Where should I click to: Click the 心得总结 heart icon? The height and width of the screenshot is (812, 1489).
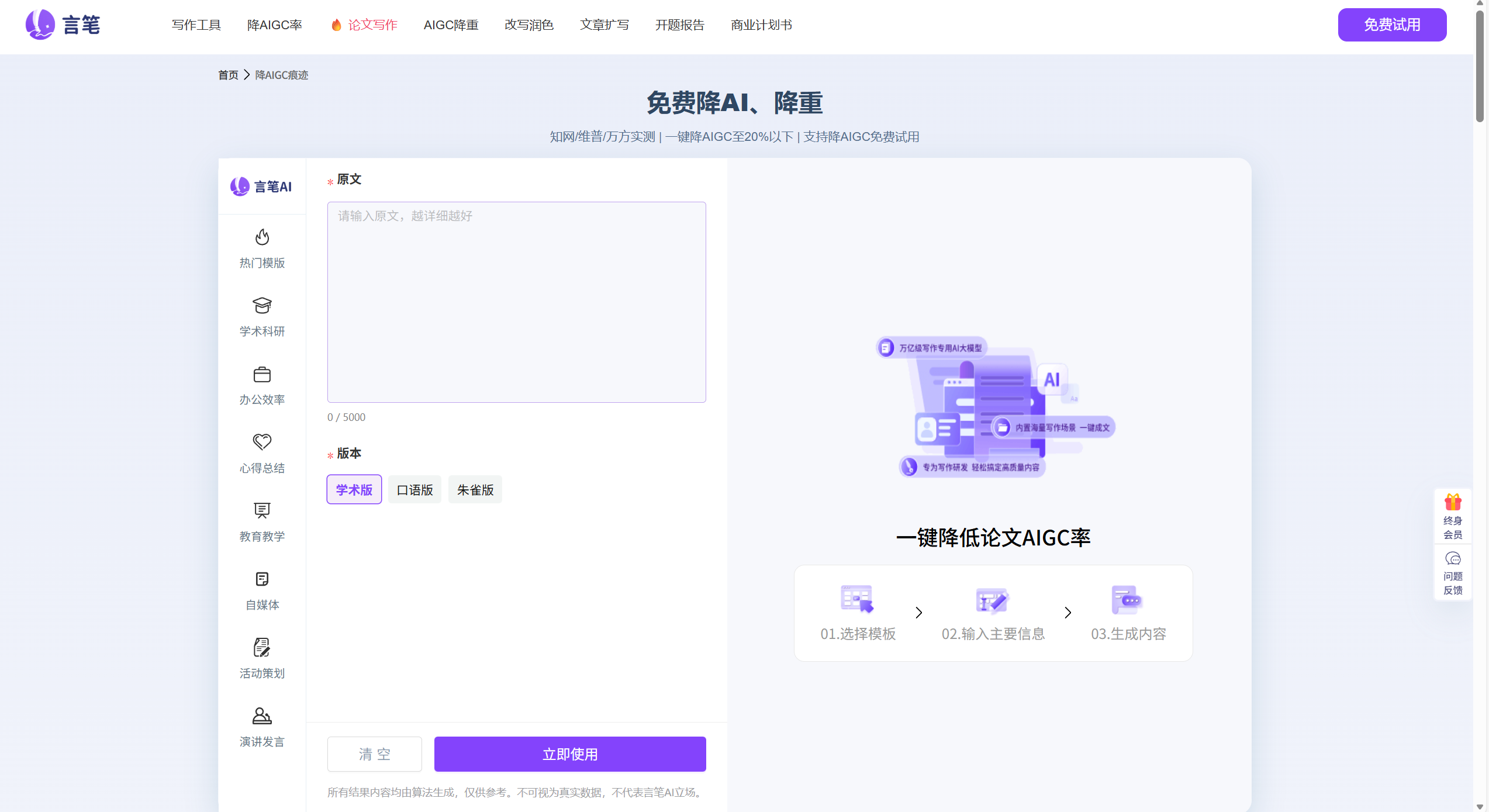(262, 442)
